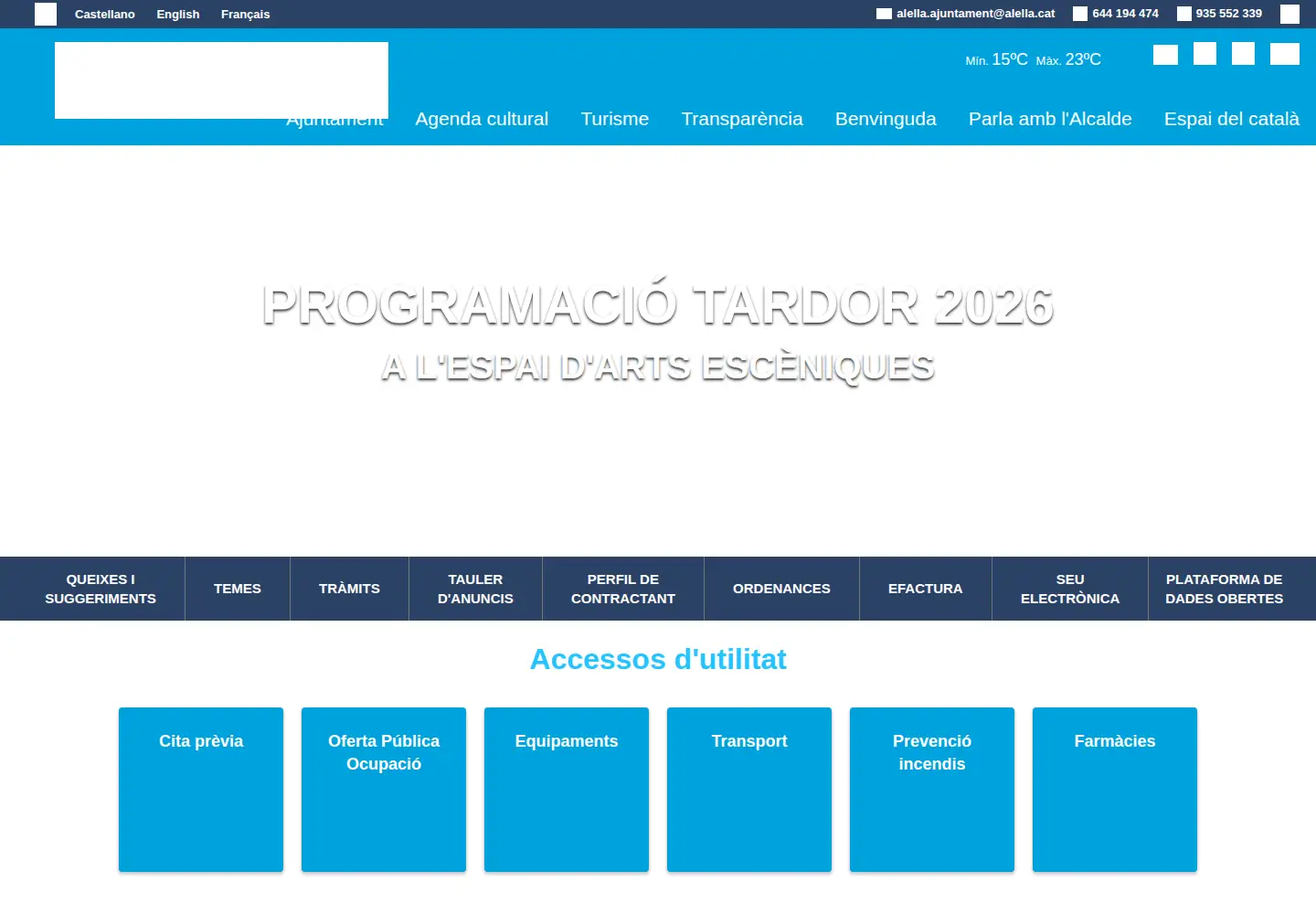Open the Agenda cultural menu
This screenshot has height=914, width=1316.
coord(482,119)
